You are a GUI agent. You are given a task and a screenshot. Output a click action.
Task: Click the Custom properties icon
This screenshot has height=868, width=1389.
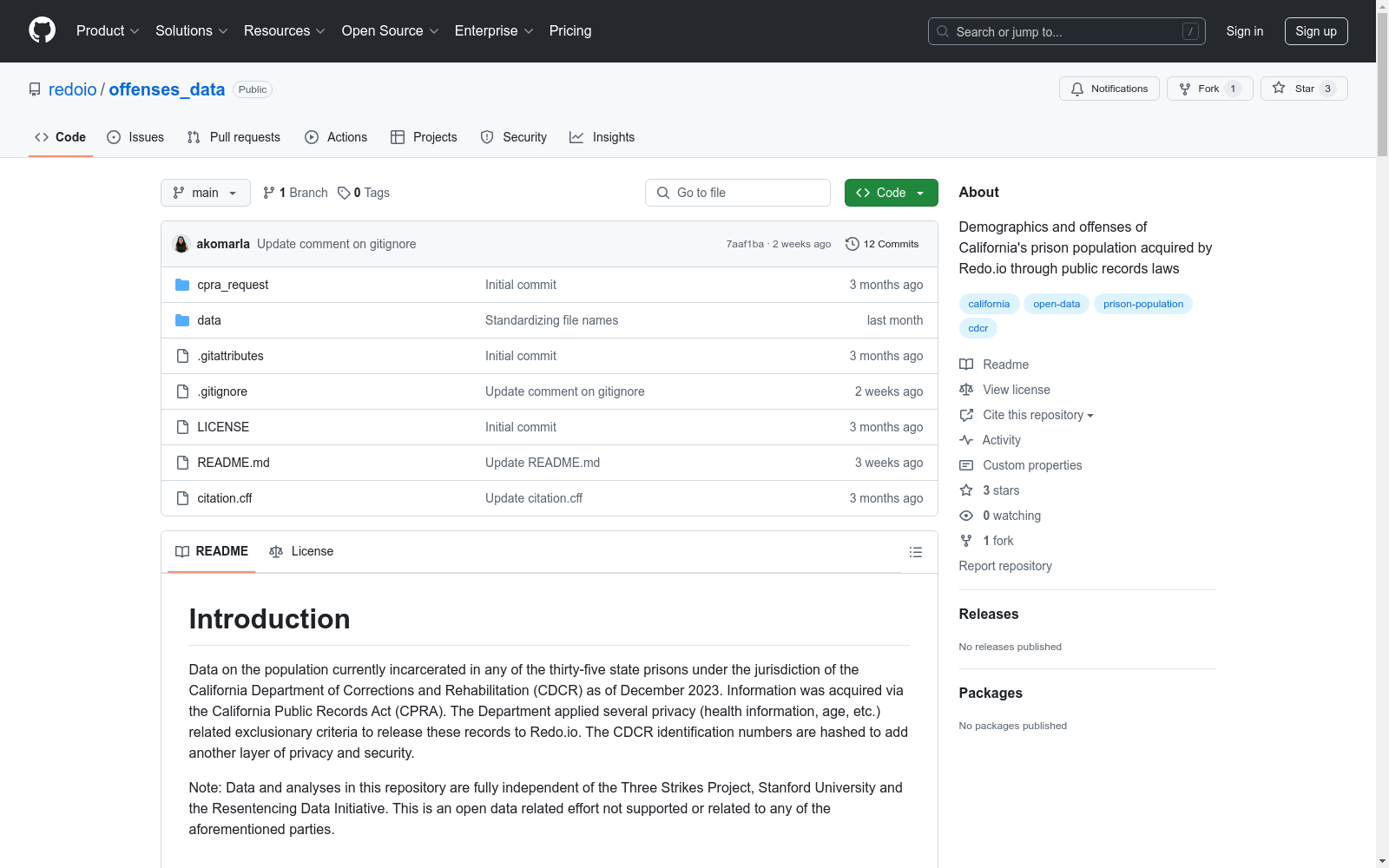coord(966,465)
